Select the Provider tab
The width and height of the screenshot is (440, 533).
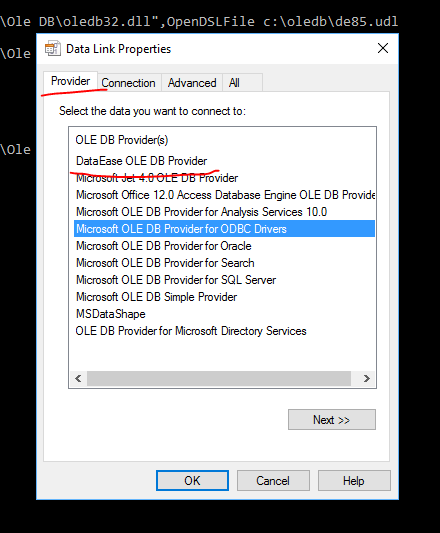(x=70, y=81)
